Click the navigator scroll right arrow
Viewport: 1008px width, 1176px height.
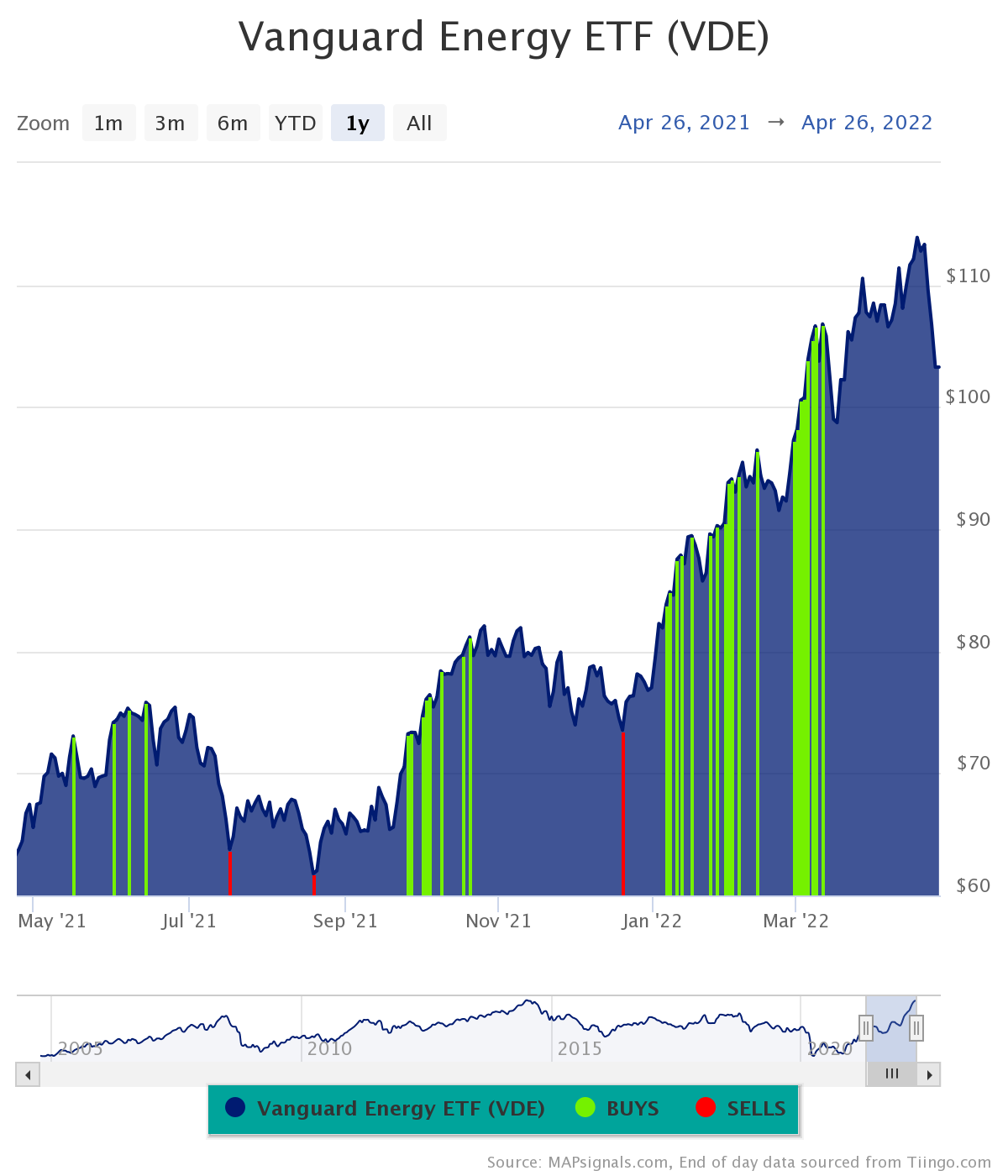(929, 1074)
